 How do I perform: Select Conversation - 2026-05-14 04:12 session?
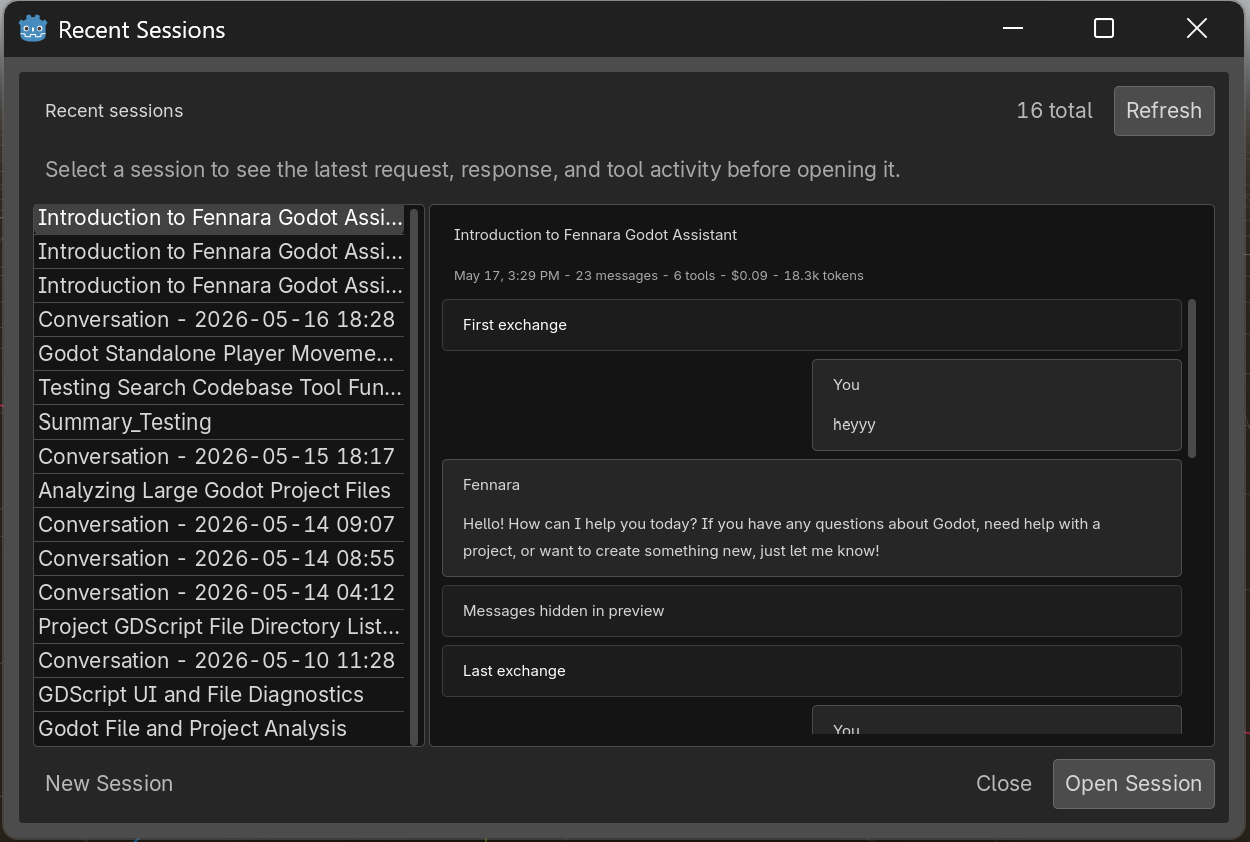click(220, 592)
